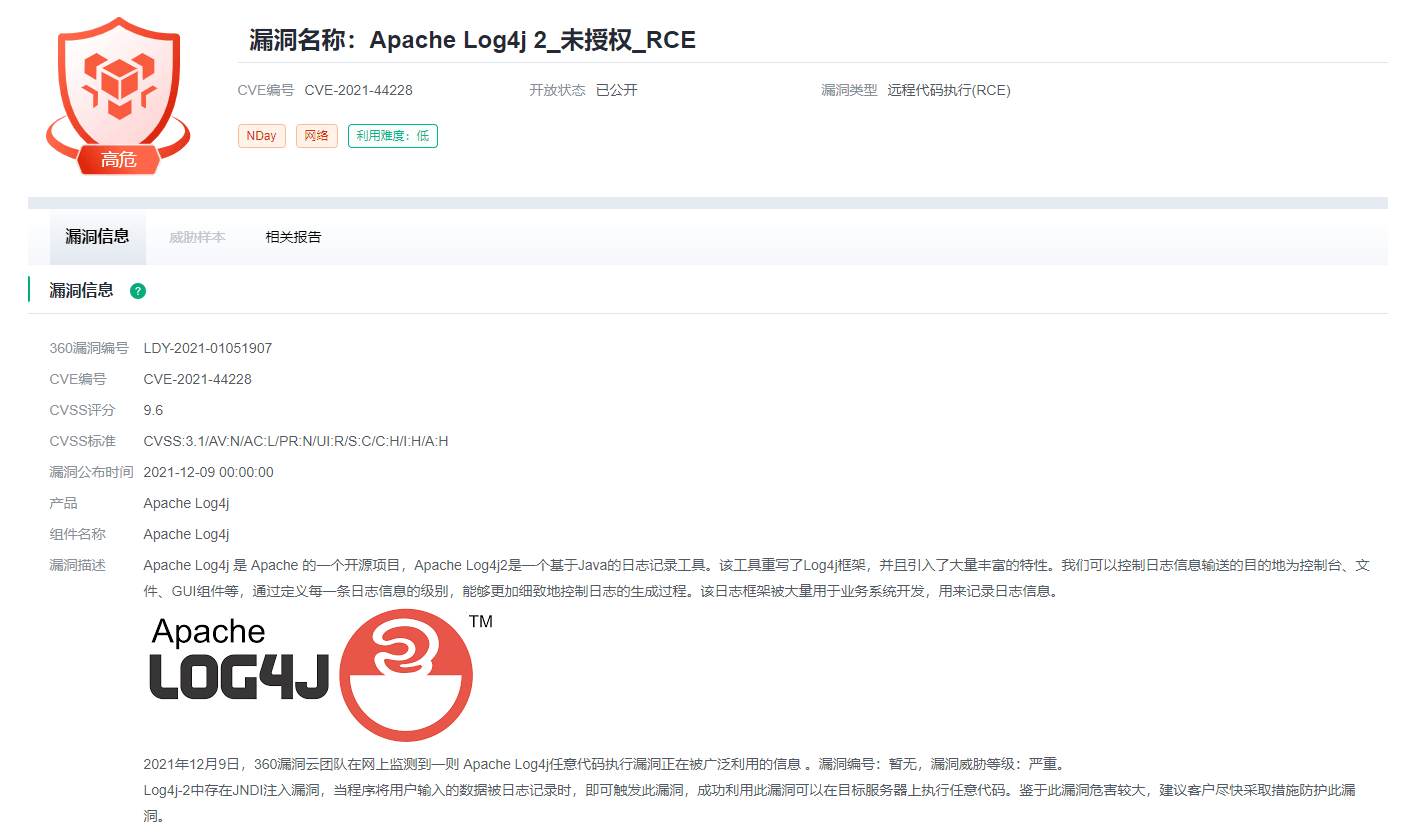This screenshot has height=829, width=1416.
Task: Click the 远程代码执行(RCE) vulnerability type value
Action: [x=949, y=90]
